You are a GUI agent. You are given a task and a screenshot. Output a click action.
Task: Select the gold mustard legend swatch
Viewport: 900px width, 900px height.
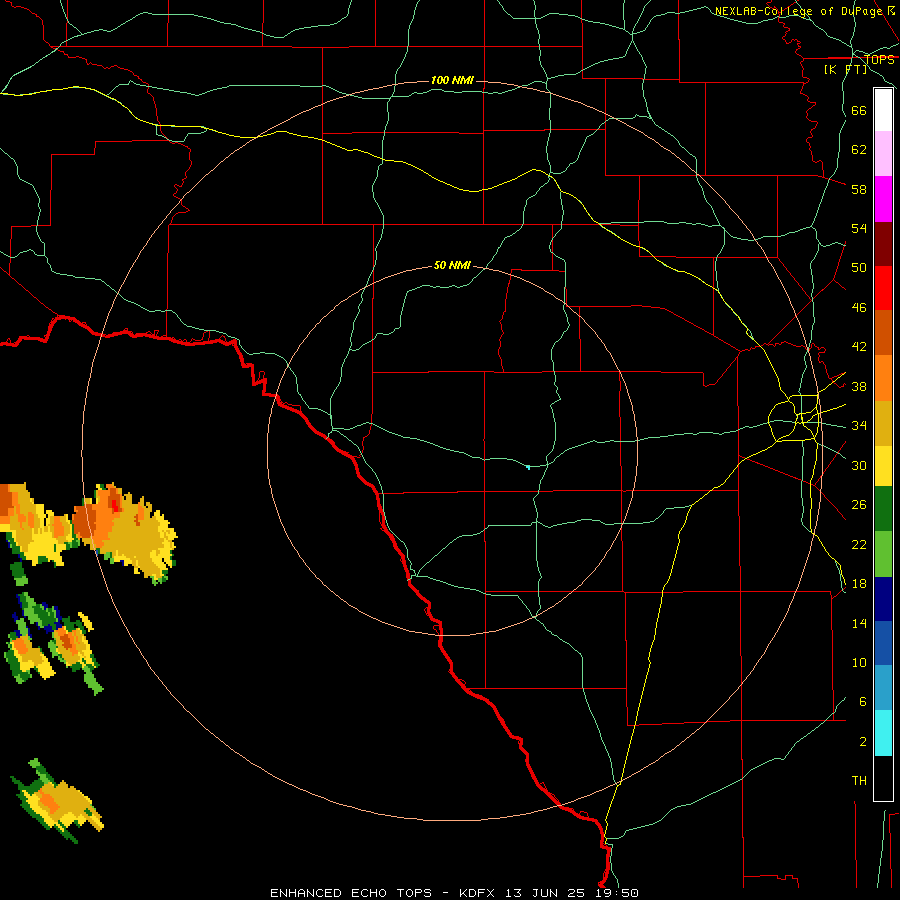click(883, 423)
